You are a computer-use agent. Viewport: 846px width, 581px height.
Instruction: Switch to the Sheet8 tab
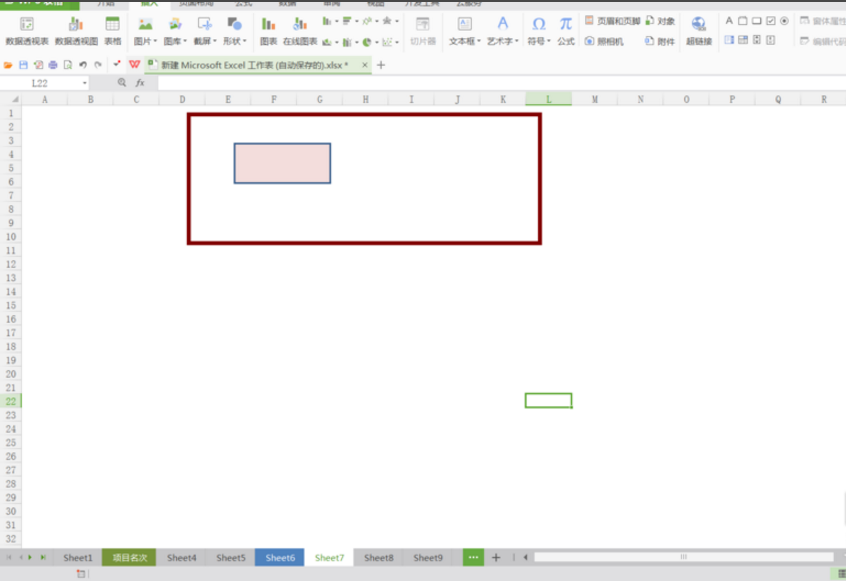378,558
